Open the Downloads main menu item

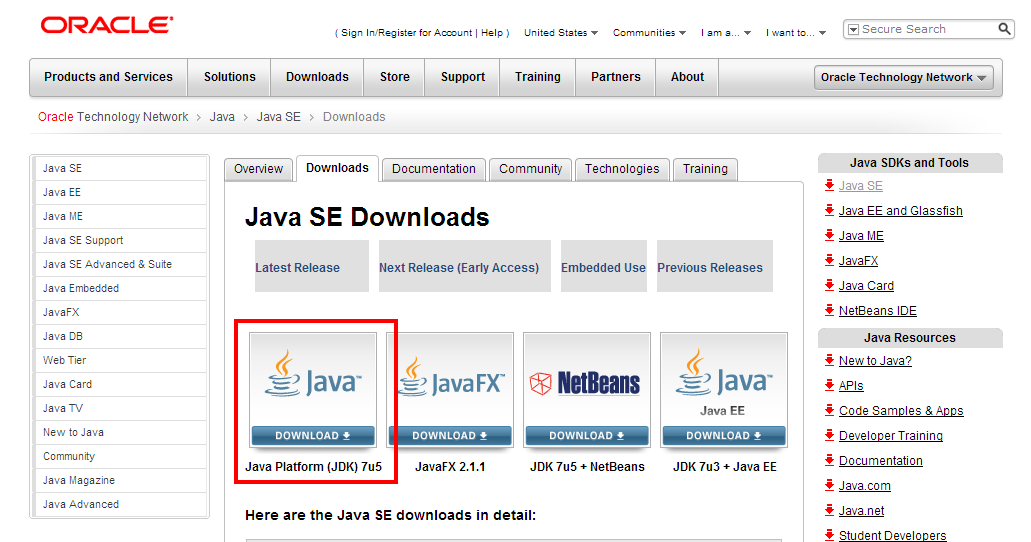coord(317,77)
